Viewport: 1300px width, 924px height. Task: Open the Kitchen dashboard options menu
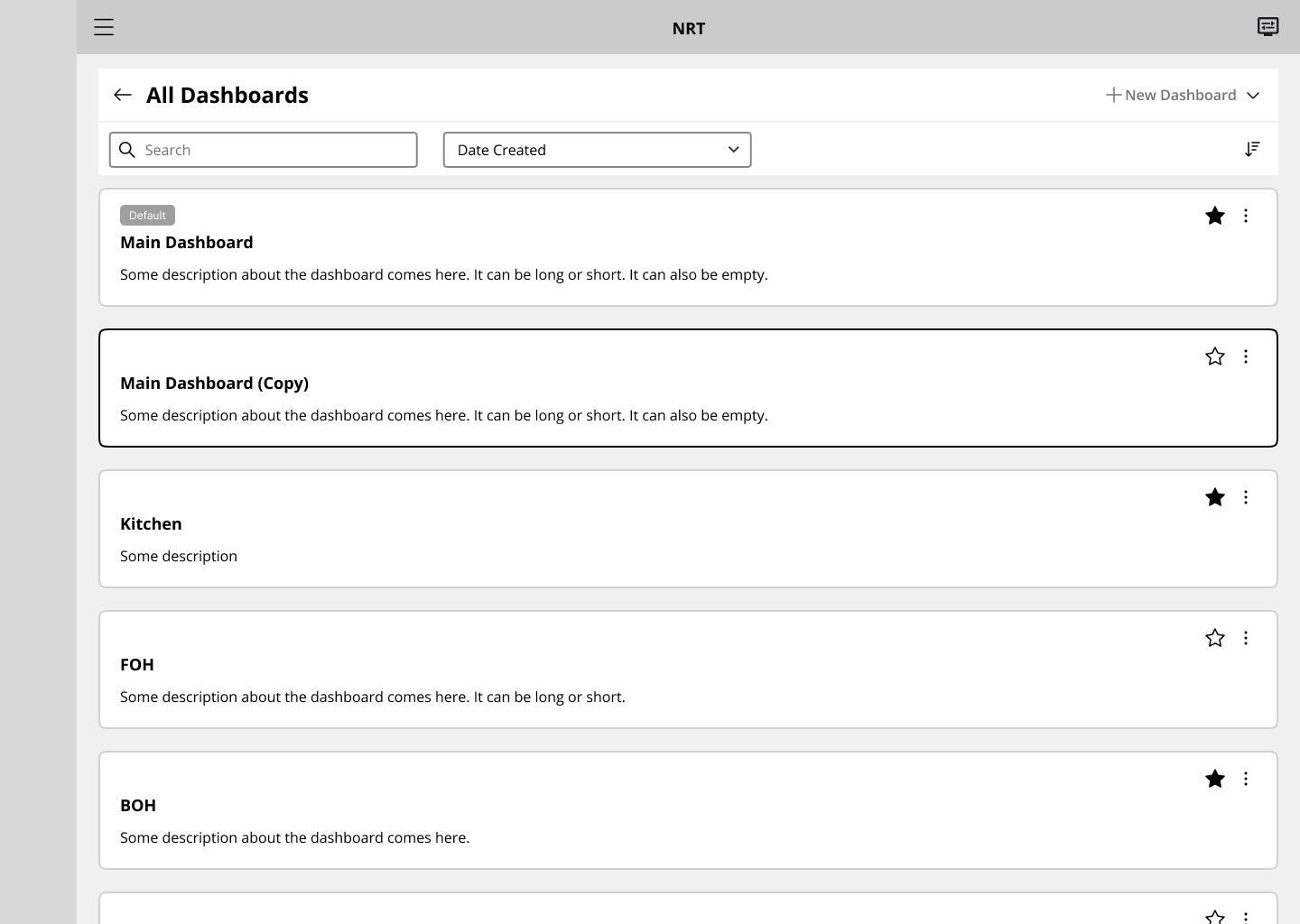1246,497
